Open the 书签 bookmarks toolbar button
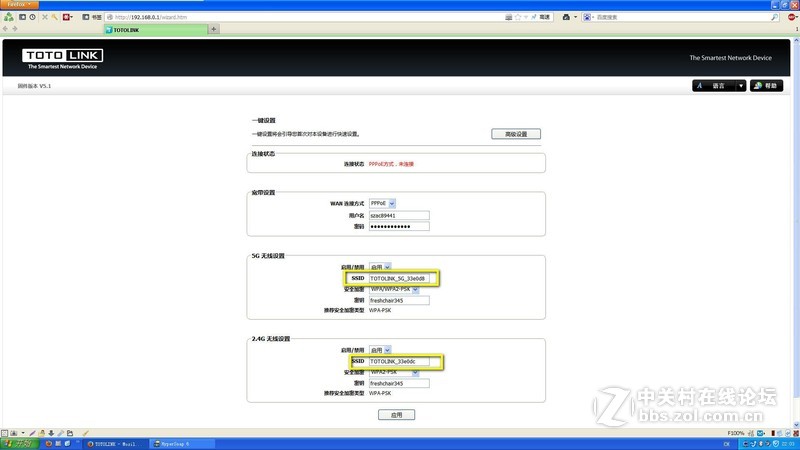 [x=92, y=17]
